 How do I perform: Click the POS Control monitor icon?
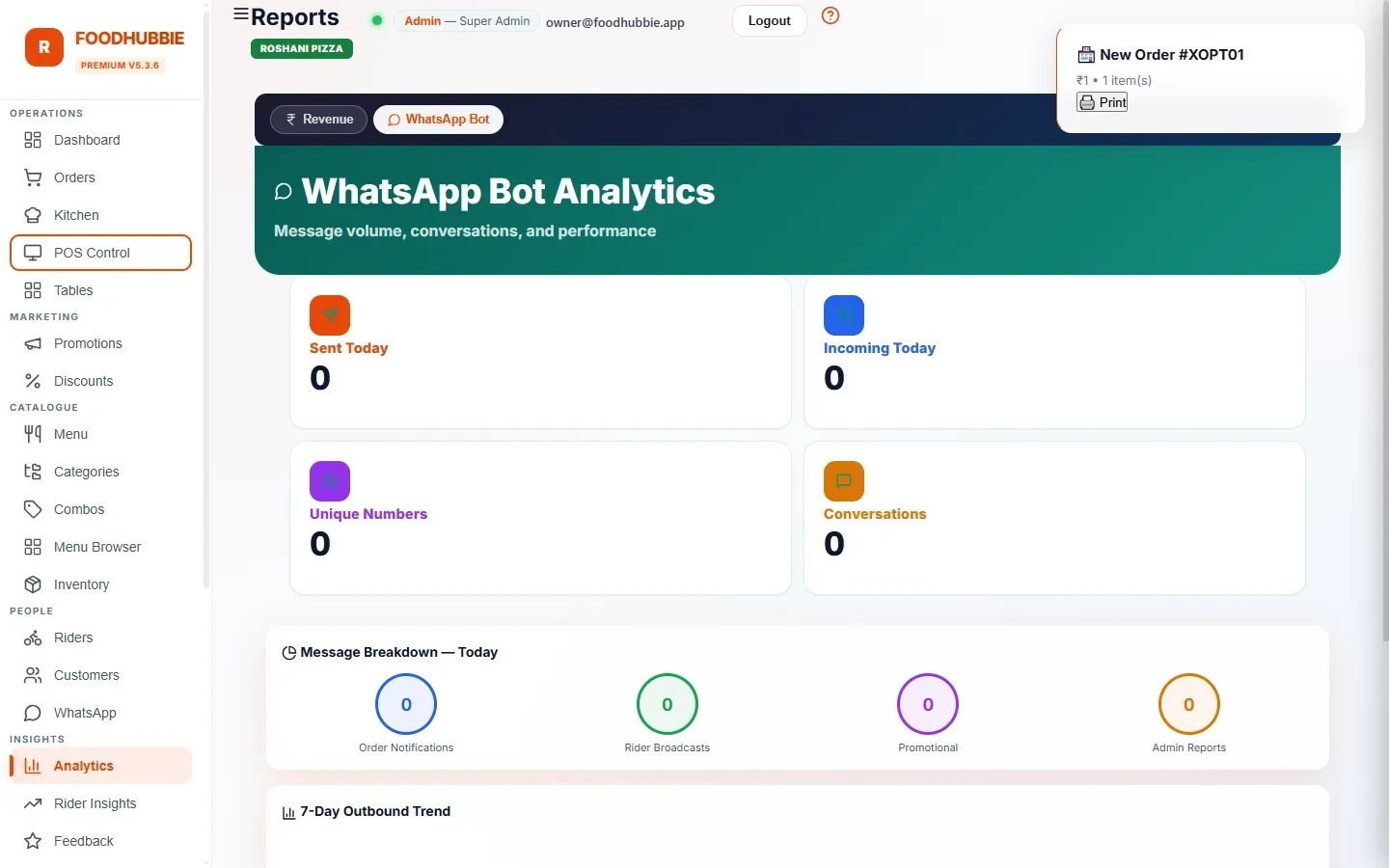(33, 253)
